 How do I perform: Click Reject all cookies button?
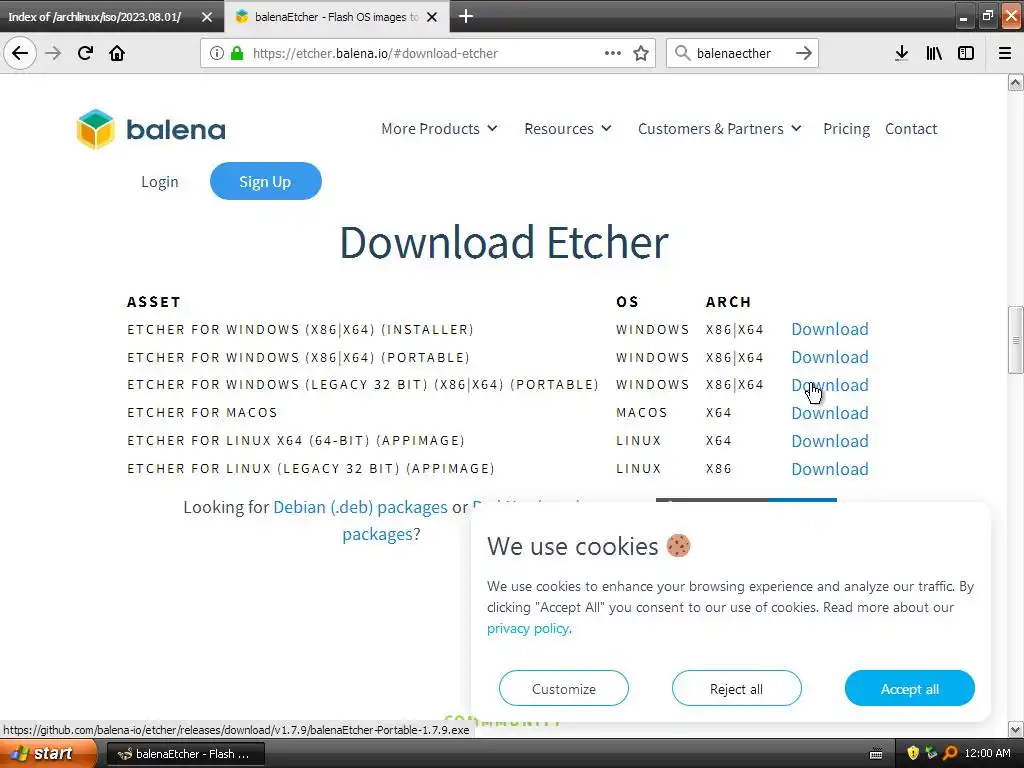[x=736, y=688]
